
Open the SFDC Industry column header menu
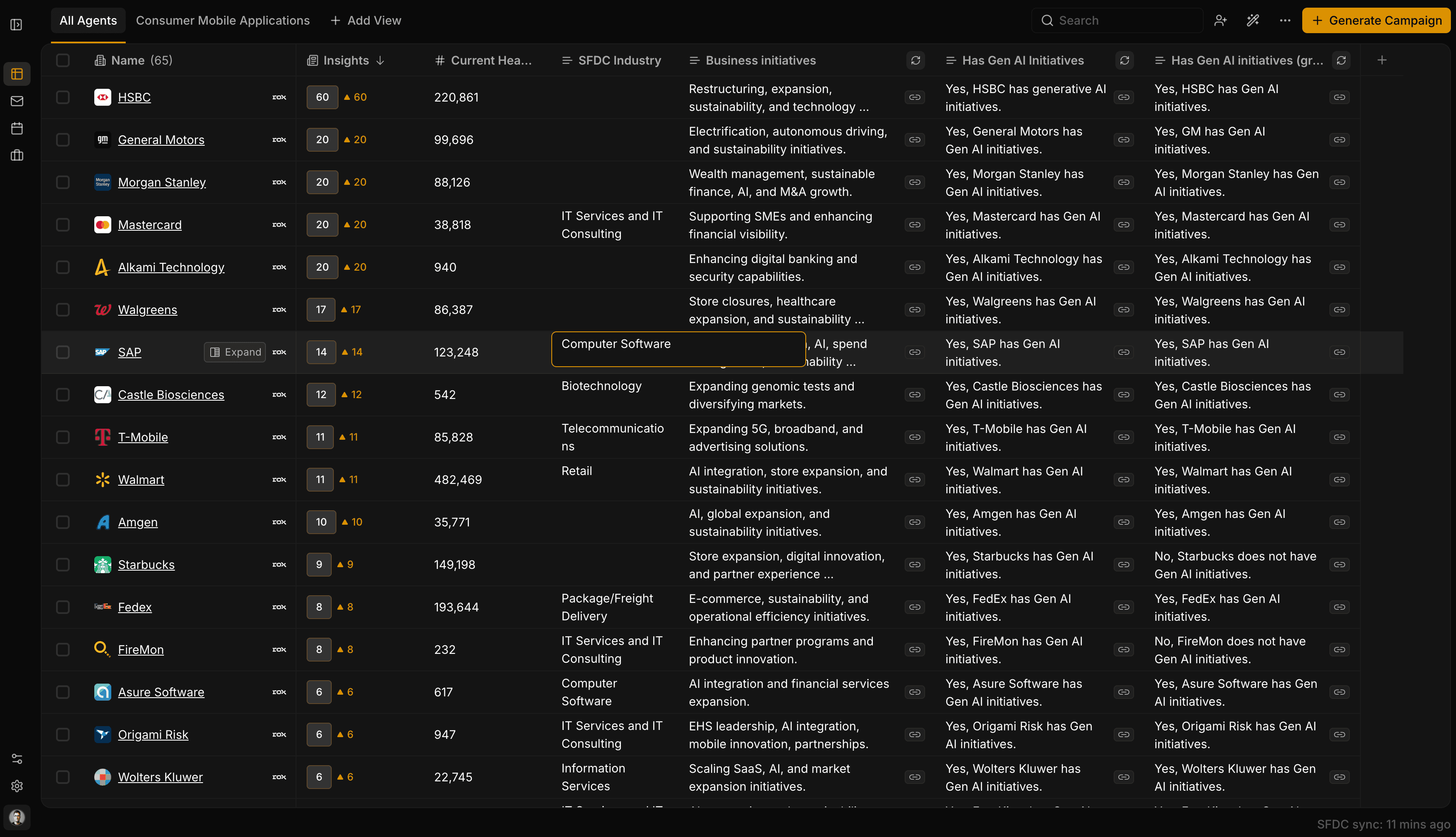[x=619, y=60]
